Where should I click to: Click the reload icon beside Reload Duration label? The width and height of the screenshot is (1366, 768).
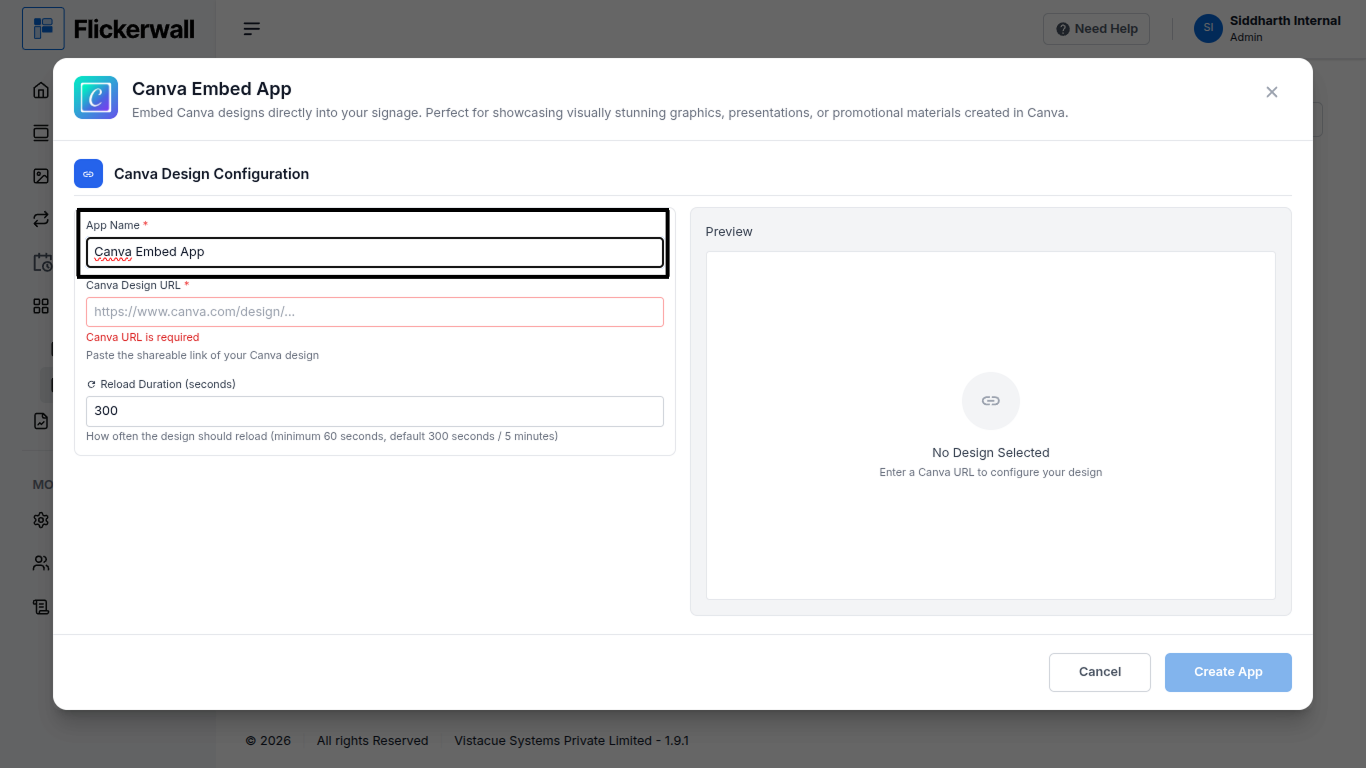(91, 384)
